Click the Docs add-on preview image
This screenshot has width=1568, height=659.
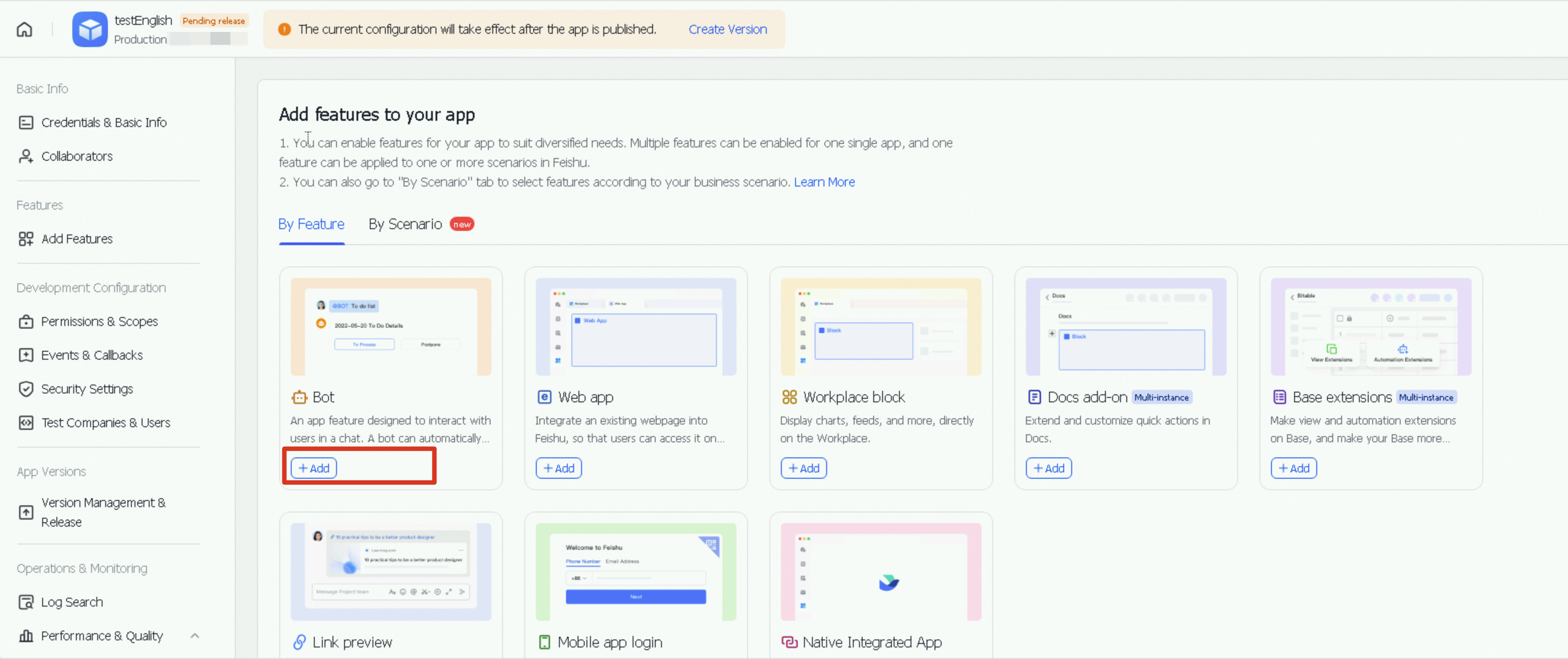click(1125, 327)
